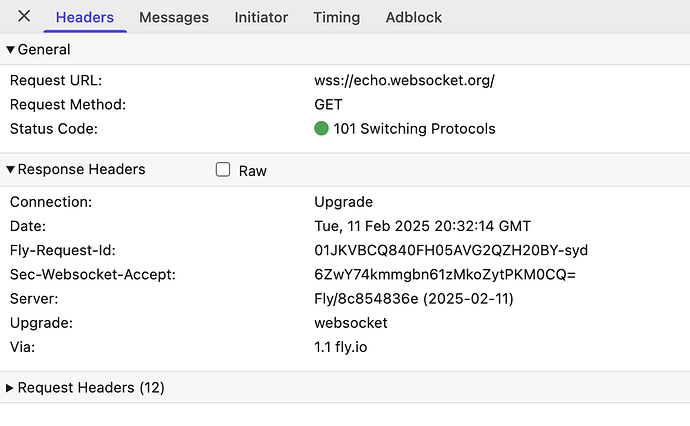Click the Upgrade header value websocket

click(x=351, y=323)
